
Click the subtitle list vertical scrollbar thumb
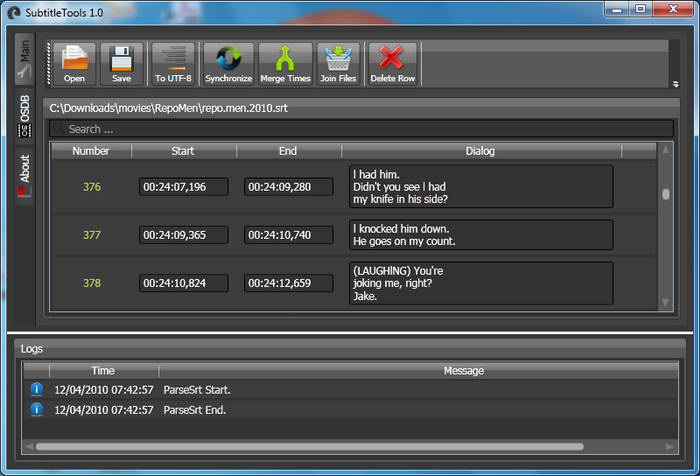point(666,194)
